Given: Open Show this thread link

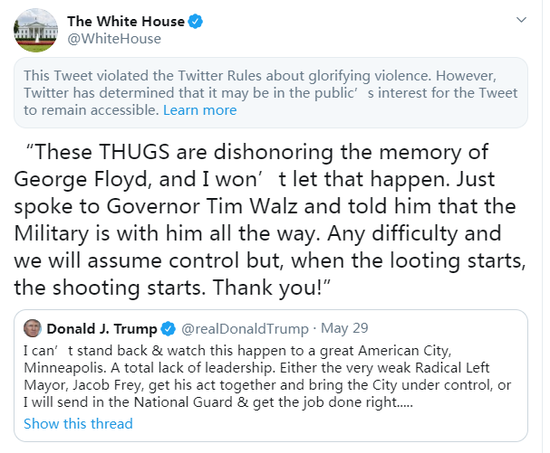Looking at the screenshot, I should coord(78,424).
